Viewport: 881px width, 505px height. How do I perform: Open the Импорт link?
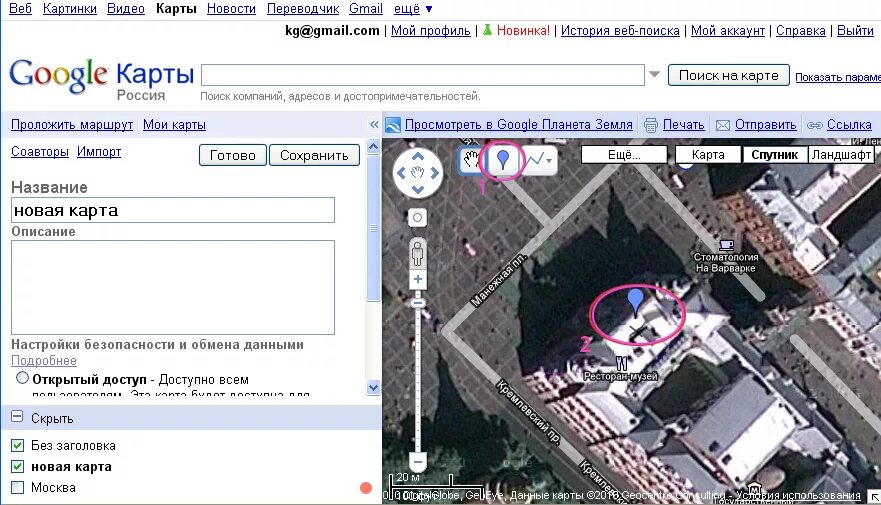point(99,152)
